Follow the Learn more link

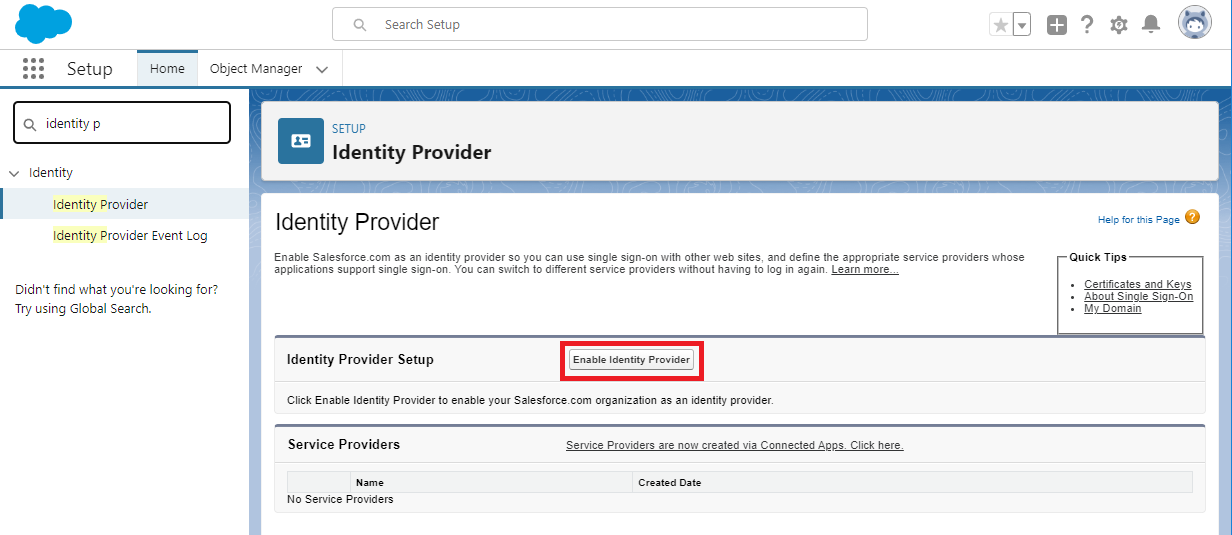865,270
